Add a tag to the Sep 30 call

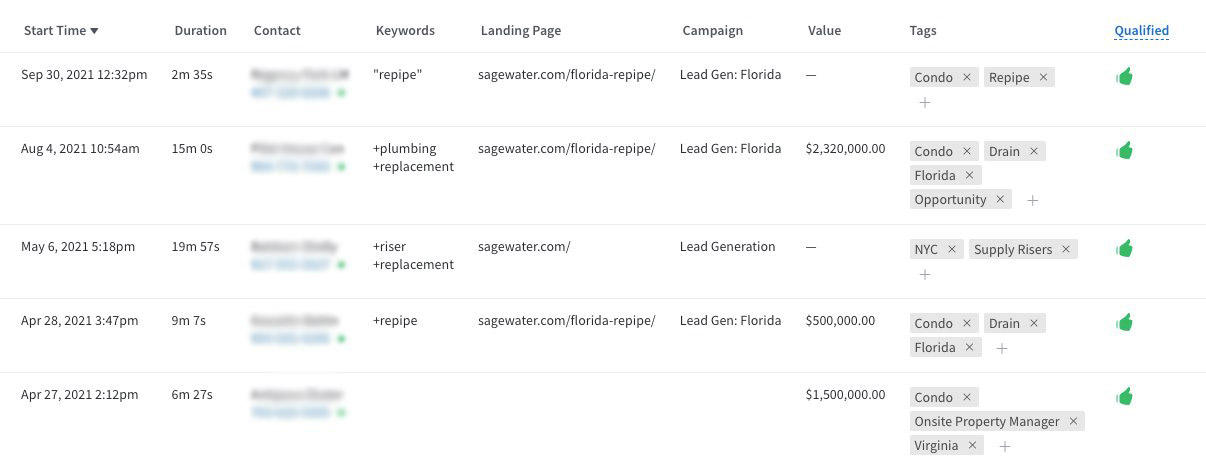click(925, 102)
